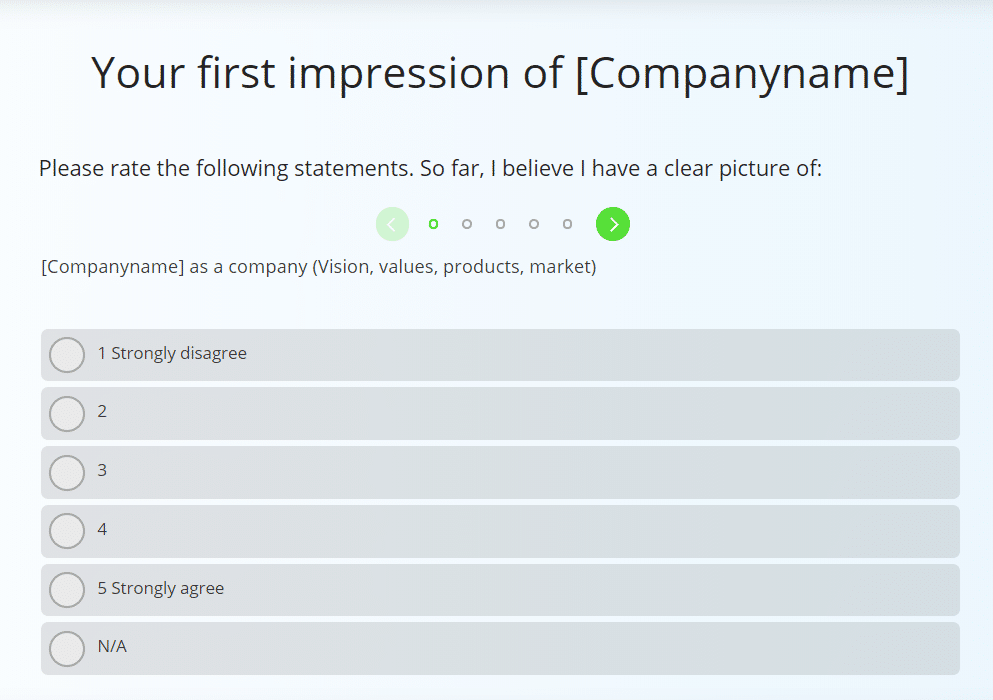
Task: Choose the N/A option
Action: tap(66, 647)
